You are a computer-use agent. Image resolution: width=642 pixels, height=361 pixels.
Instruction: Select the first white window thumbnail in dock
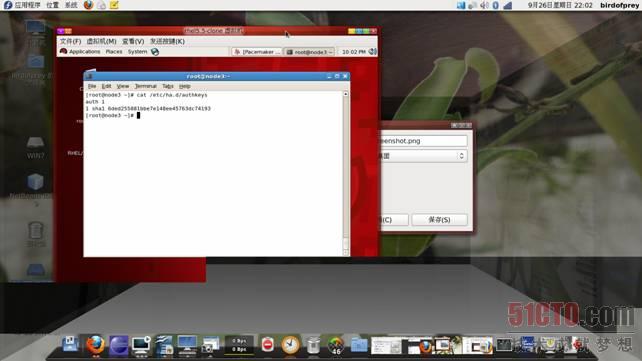(x=386, y=345)
